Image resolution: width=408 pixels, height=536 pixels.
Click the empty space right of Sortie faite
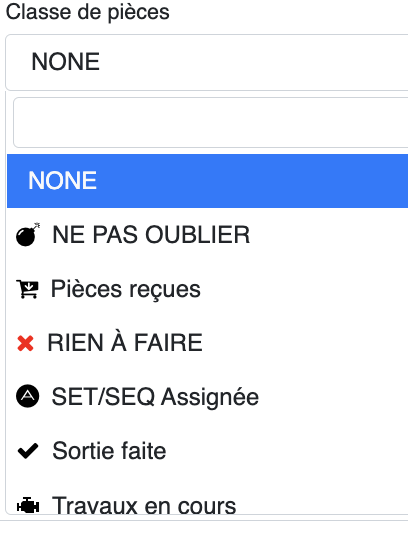coord(287,451)
